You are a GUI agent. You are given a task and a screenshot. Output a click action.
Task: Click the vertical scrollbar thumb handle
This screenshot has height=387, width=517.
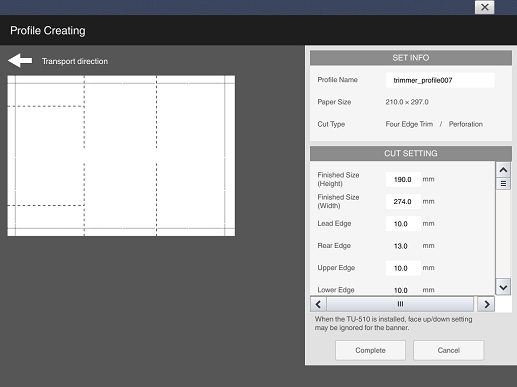[x=503, y=184]
